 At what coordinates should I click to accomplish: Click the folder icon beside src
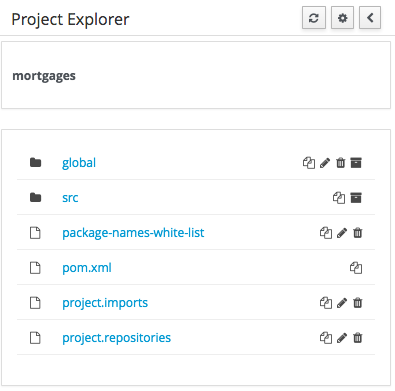pyautogui.click(x=35, y=197)
